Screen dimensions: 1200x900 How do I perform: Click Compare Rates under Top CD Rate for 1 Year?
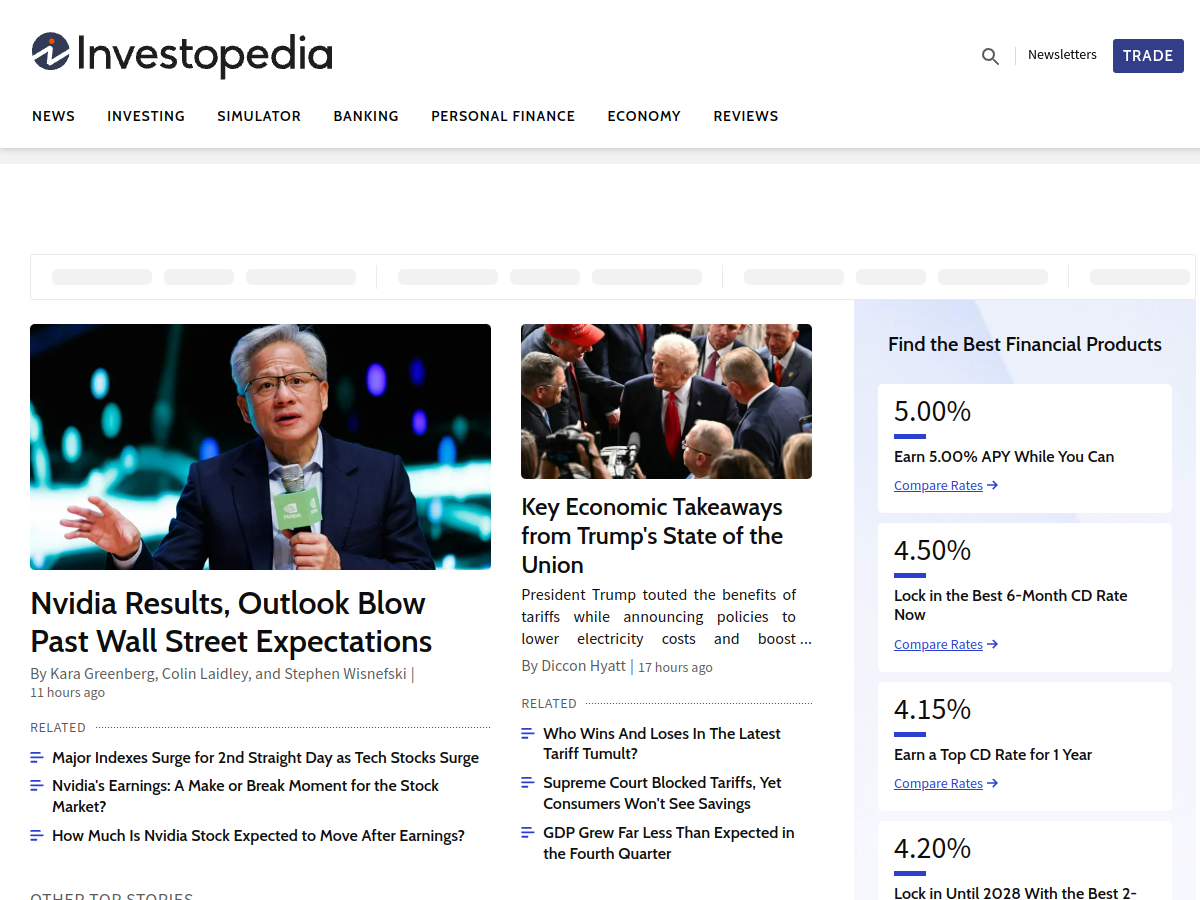[x=946, y=784]
